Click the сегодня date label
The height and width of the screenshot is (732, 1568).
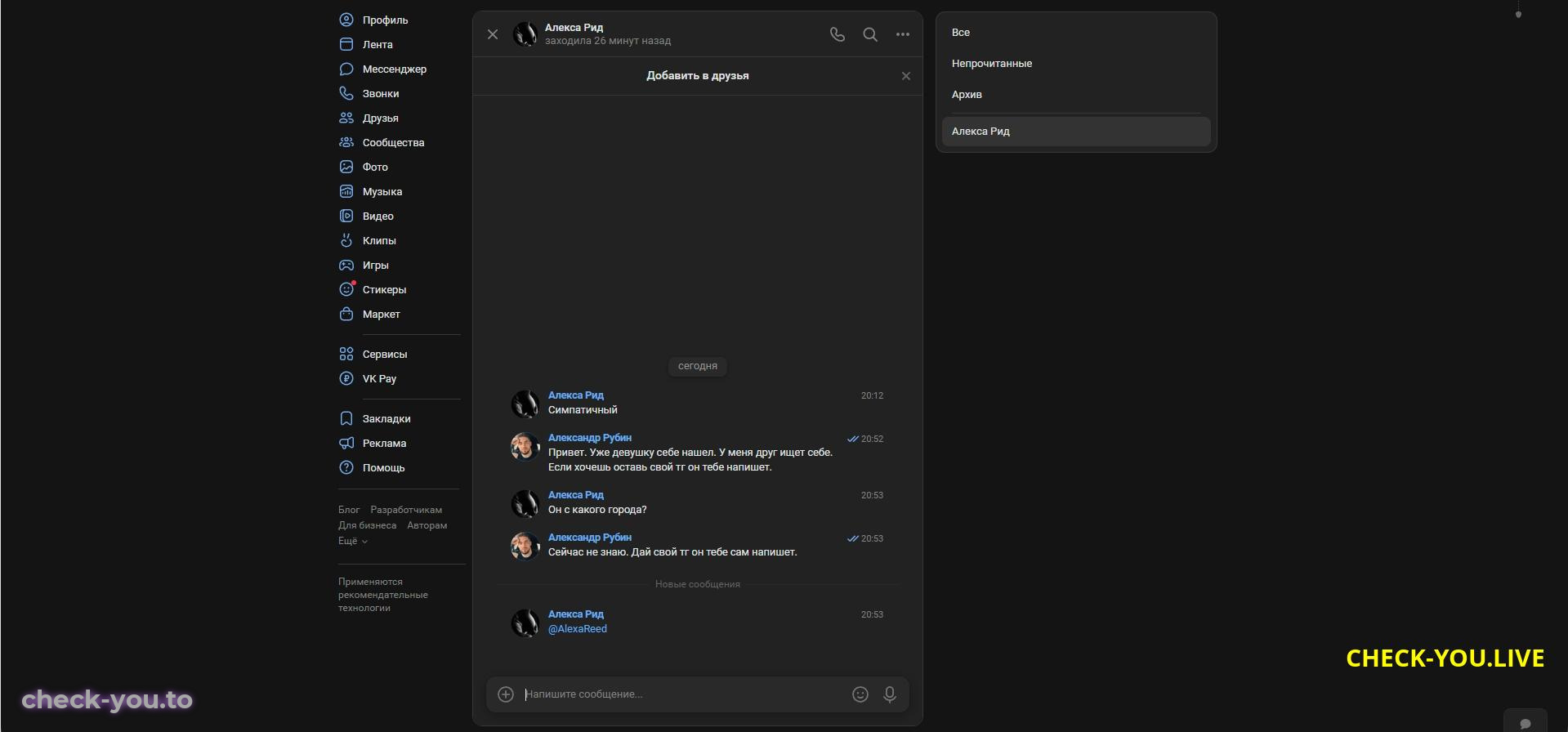(x=698, y=366)
